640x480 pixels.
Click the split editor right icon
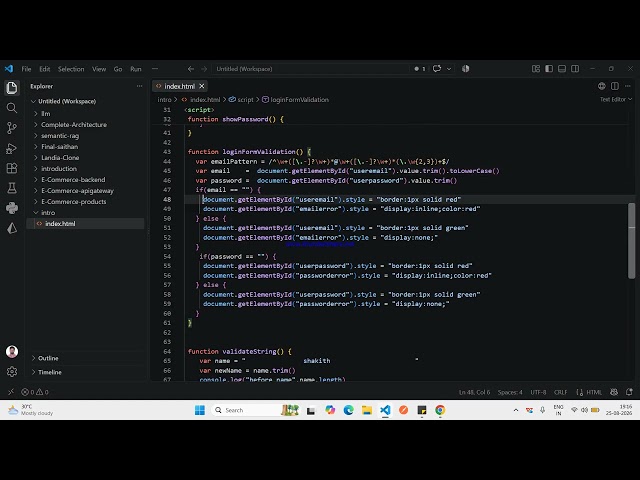click(x=615, y=86)
